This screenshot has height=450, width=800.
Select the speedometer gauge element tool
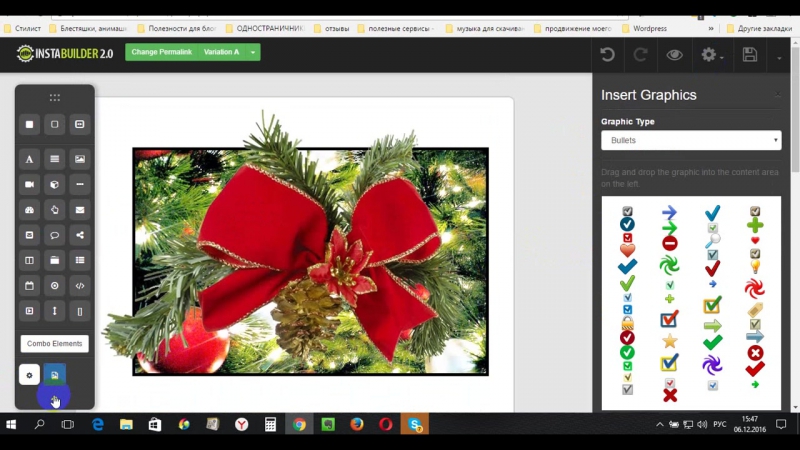tap(30, 210)
